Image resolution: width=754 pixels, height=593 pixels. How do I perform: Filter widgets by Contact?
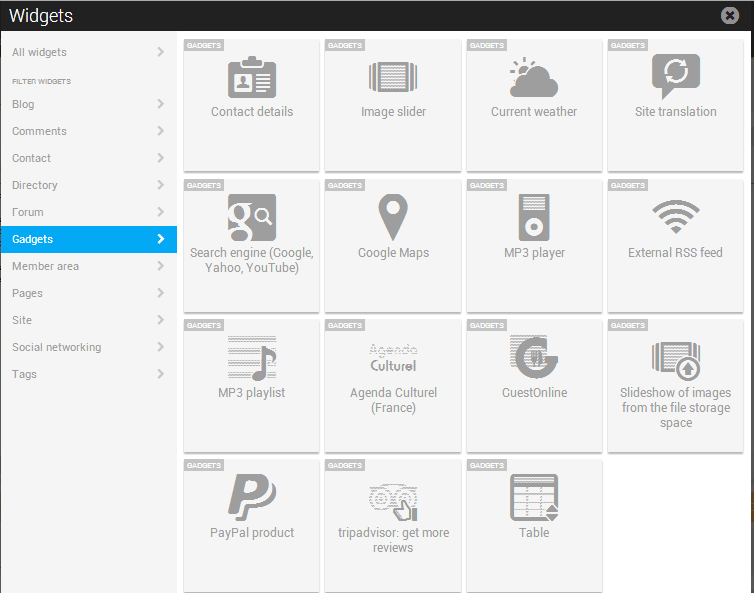pyautogui.click(x=88, y=158)
